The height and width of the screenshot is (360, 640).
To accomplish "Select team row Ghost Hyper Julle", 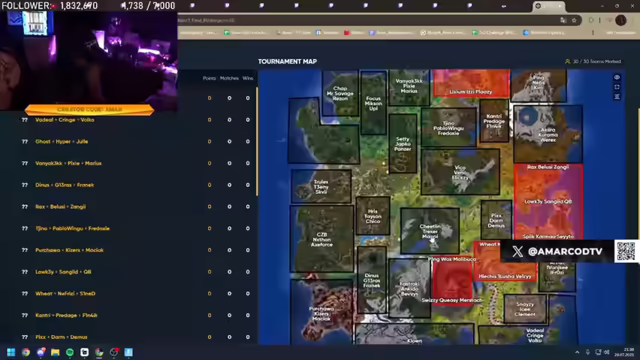I will (x=139, y=142).
